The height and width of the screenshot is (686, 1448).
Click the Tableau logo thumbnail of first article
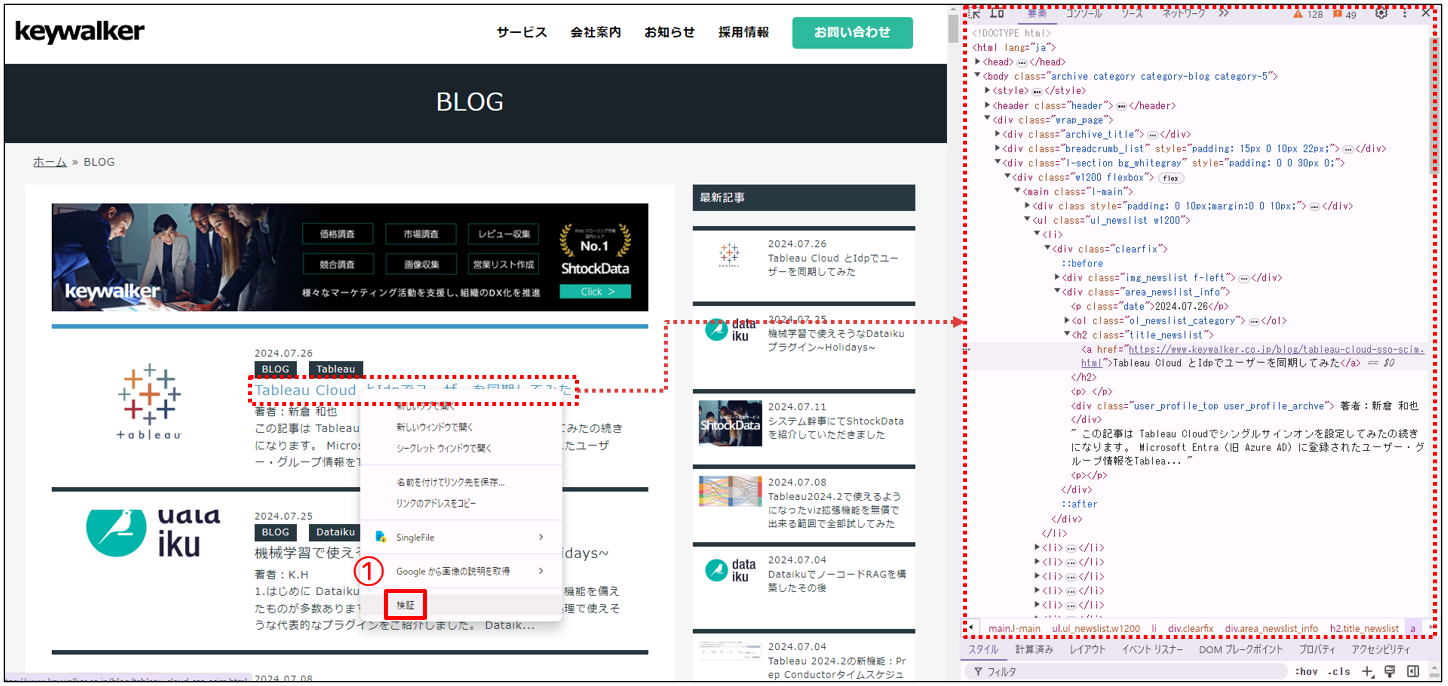point(149,401)
